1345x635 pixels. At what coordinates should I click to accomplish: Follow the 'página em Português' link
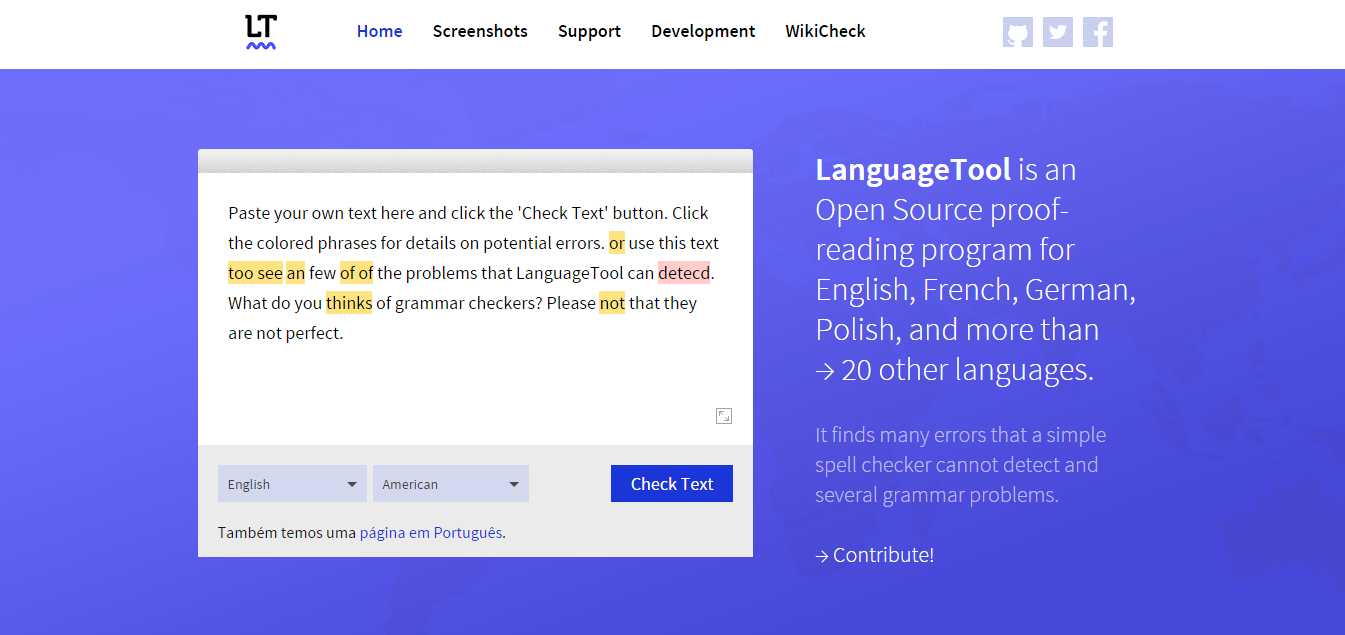[431, 533]
